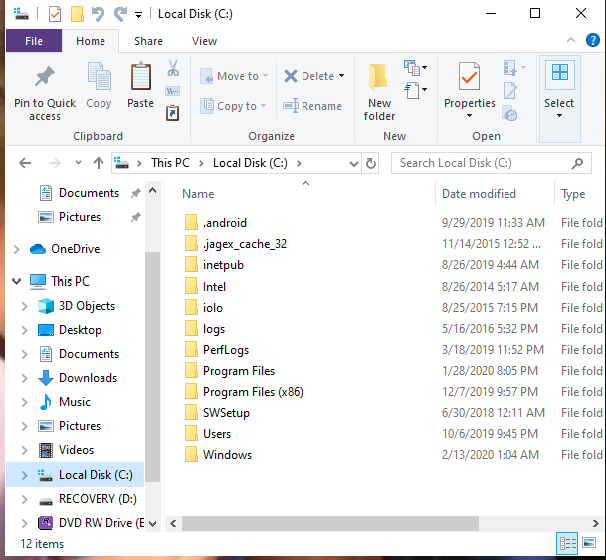Click the Cut scissors icon
Image resolution: width=606 pixels, height=560 pixels.
[173, 68]
